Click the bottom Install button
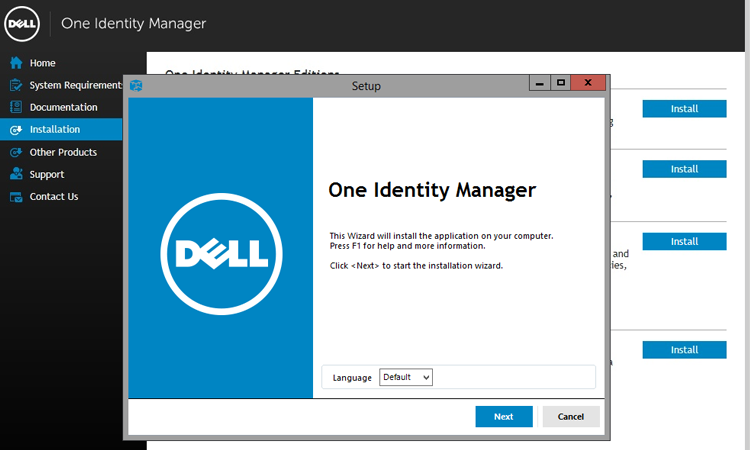Screen dimensions: 750x450 pyautogui.click(x=684, y=350)
